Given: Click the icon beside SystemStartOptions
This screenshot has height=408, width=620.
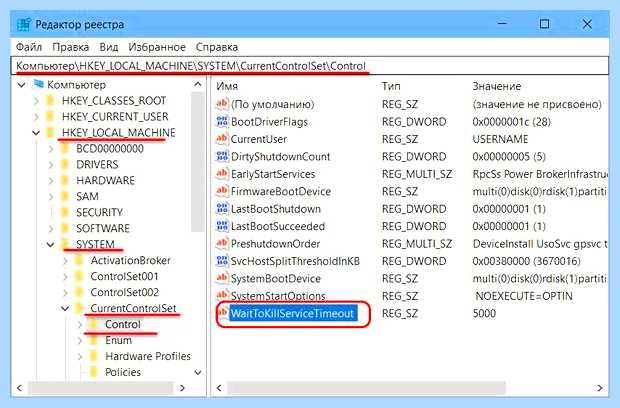Looking at the screenshot, I should point(222,295).
